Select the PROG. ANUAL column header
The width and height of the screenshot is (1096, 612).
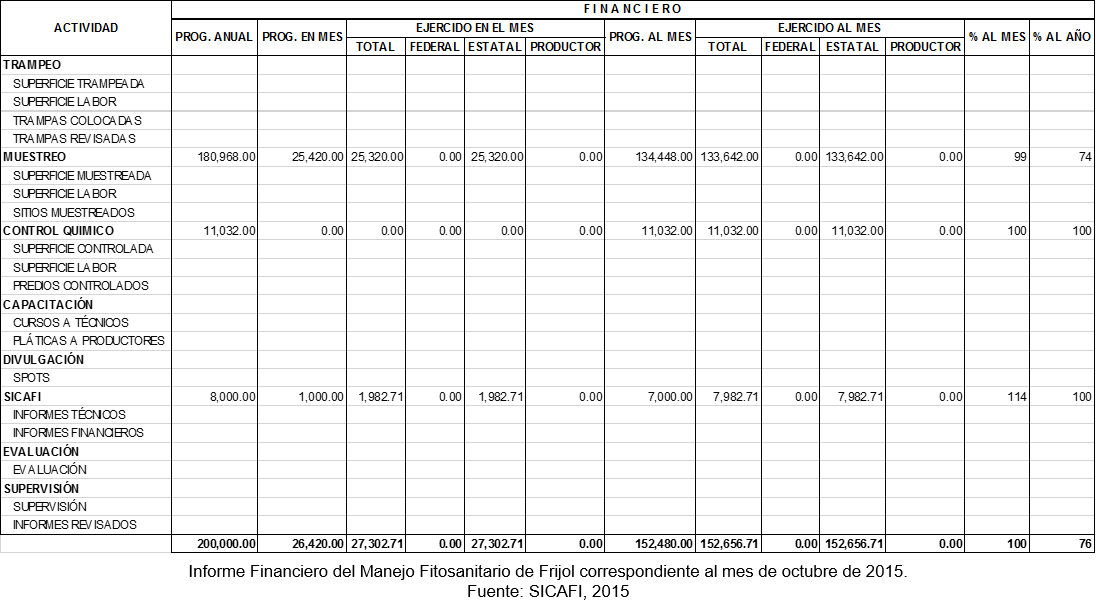click(214, 37)
